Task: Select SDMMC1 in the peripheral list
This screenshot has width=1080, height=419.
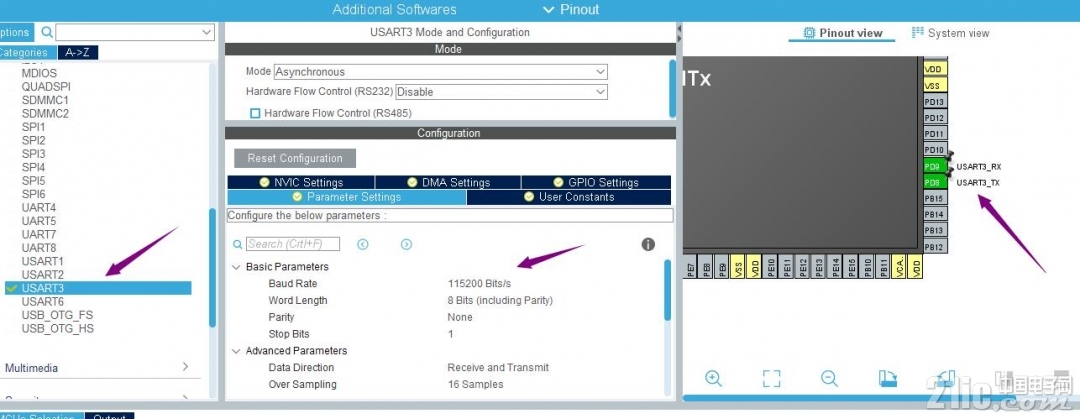Action: (45, 100)
